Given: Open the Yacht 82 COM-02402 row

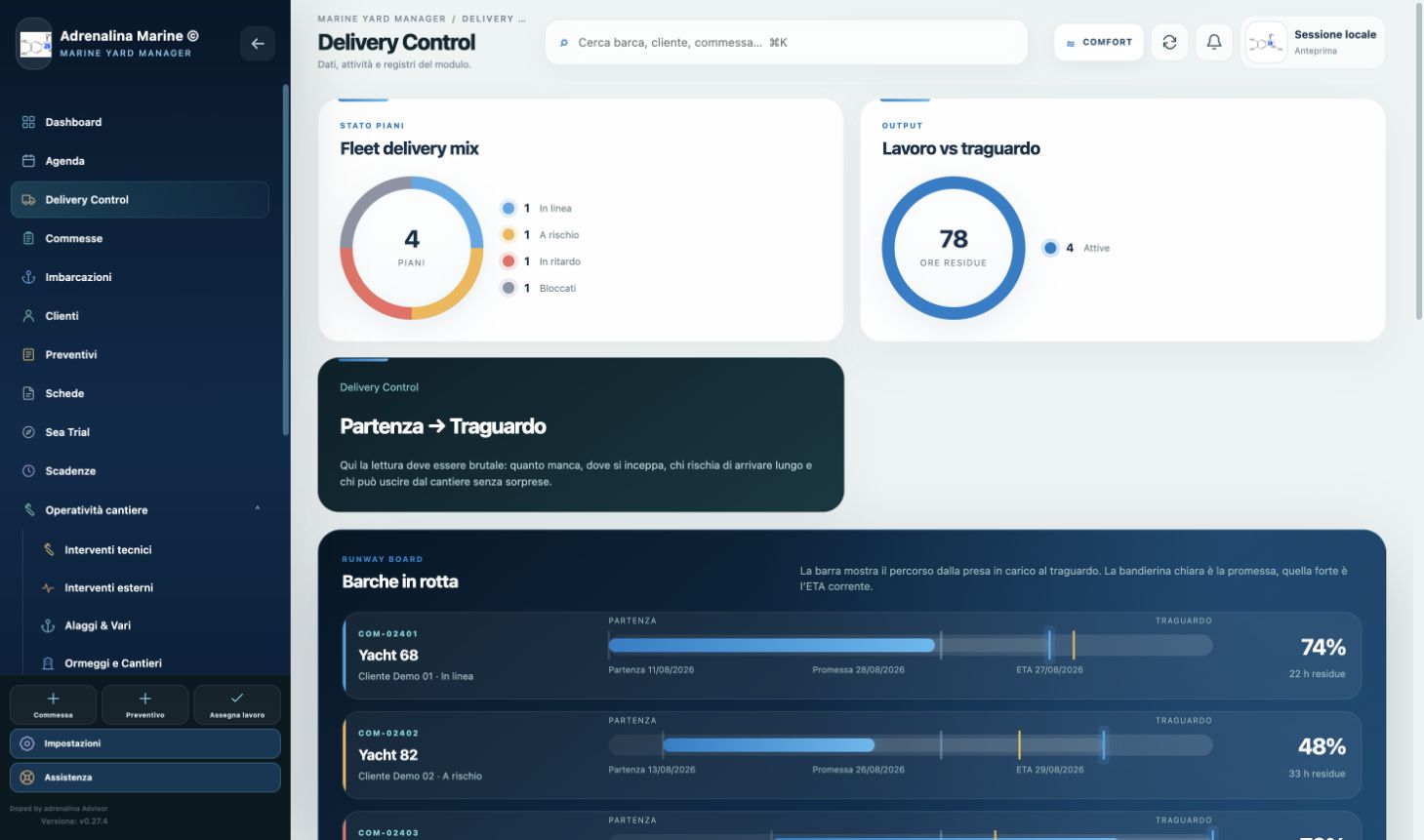Looking at the screenshot, I should coord(852,755).
